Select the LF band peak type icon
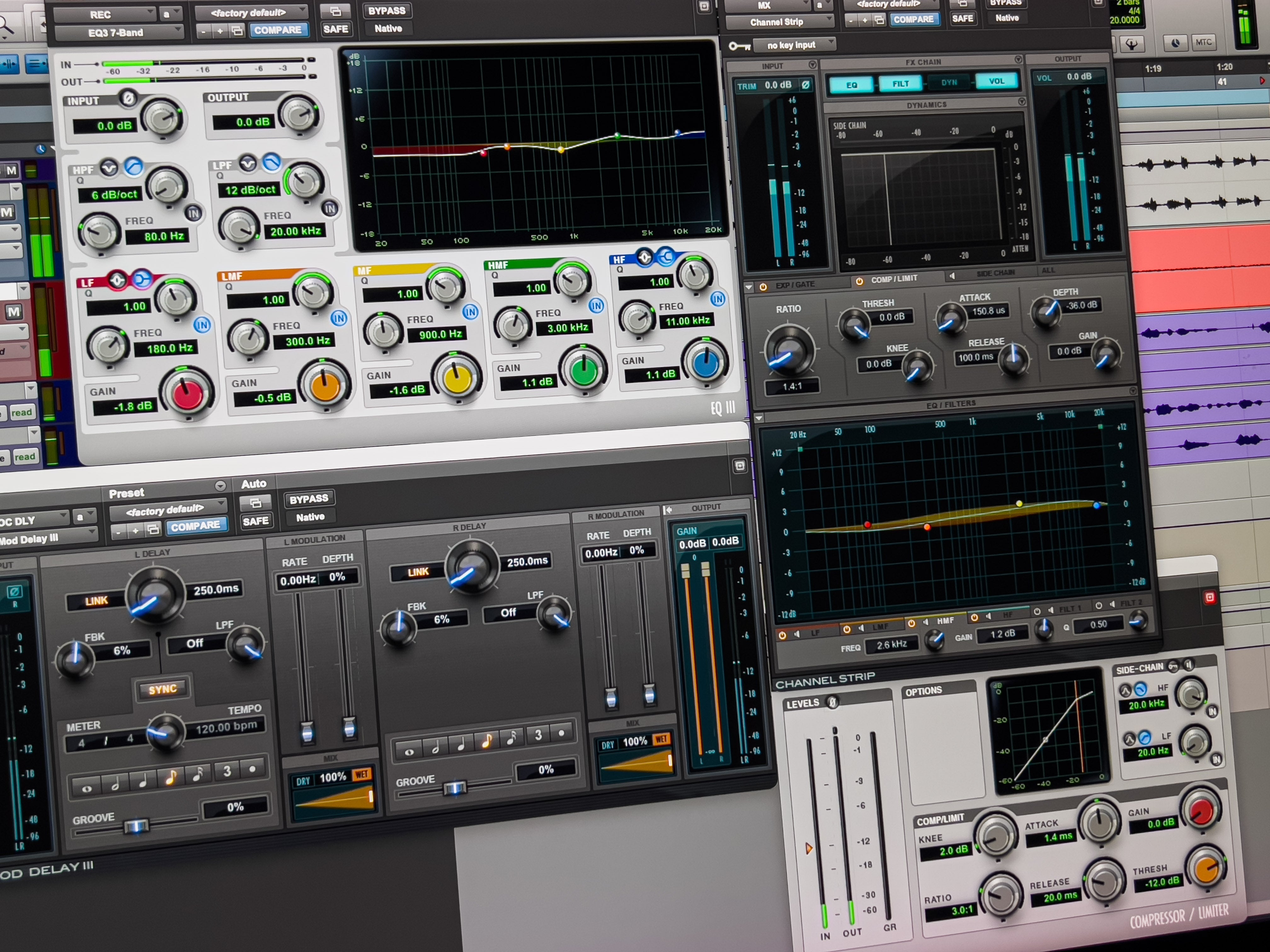1270x952 pixels. tap(117, 280)
